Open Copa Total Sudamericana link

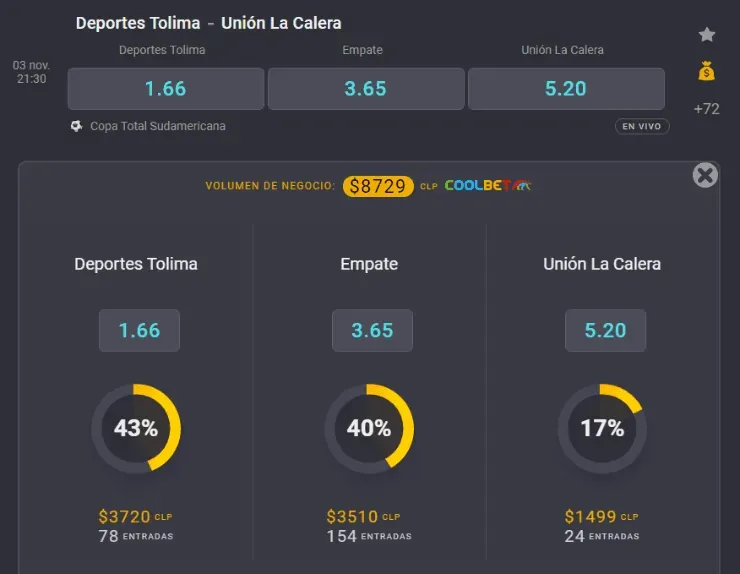[x=155, y=126]
